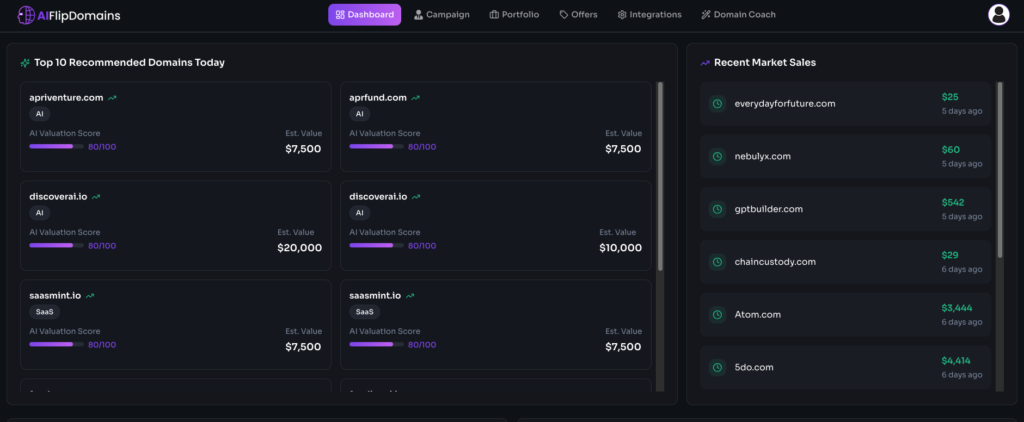1024x422 pixels.
Task: Click the $20,000 estimated value
Action: pyautogui.click(x=300, y=248)
